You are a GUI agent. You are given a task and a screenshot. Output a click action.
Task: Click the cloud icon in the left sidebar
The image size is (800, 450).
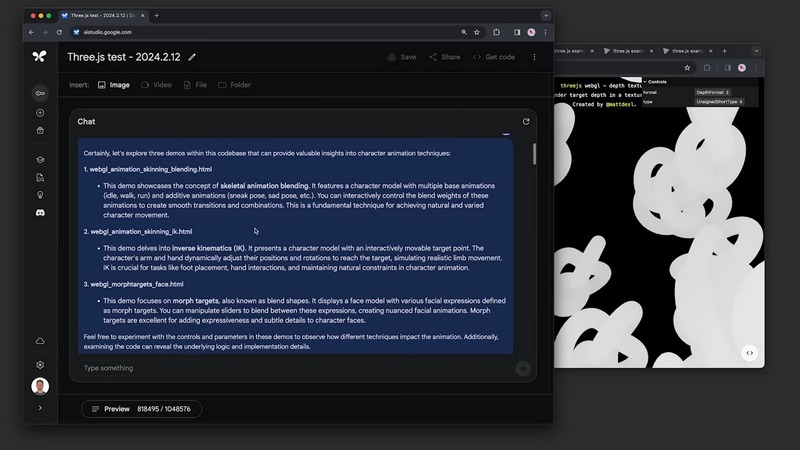pyautogui.click(x=40, y=341)
